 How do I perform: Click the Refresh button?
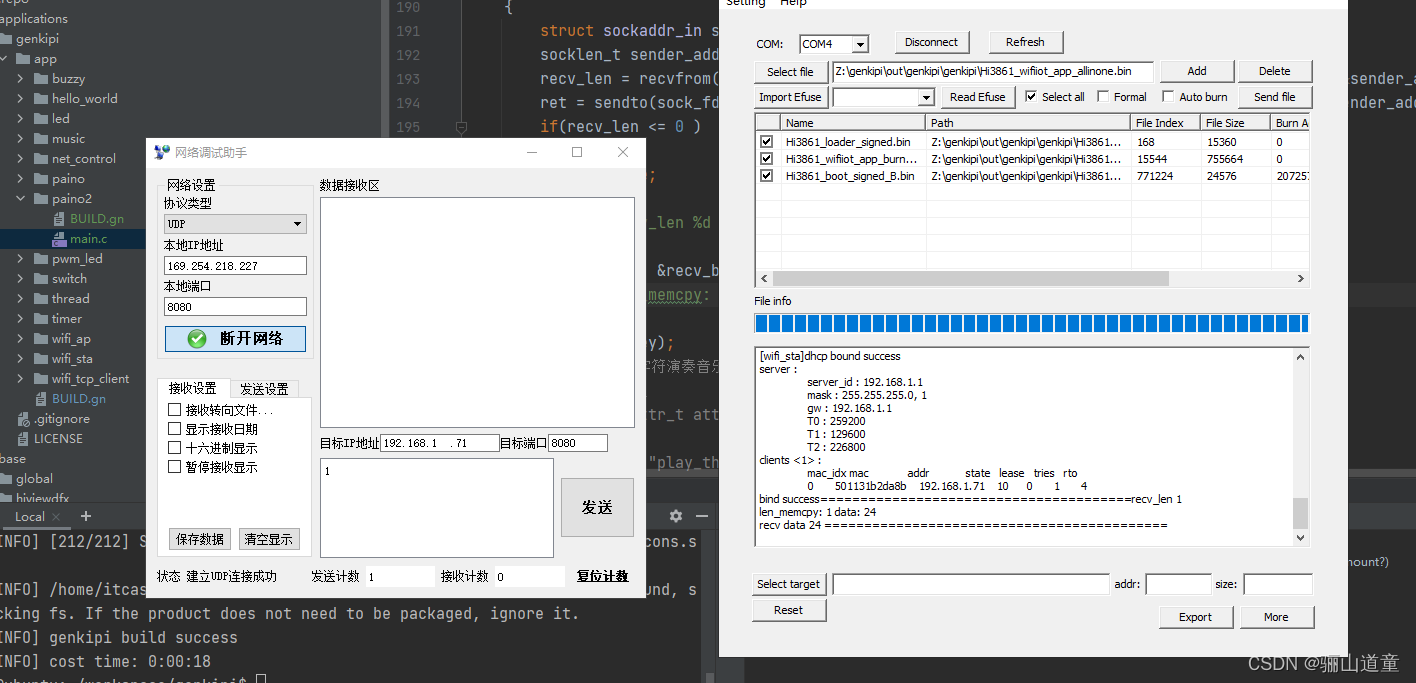[x=1025, y=42]
